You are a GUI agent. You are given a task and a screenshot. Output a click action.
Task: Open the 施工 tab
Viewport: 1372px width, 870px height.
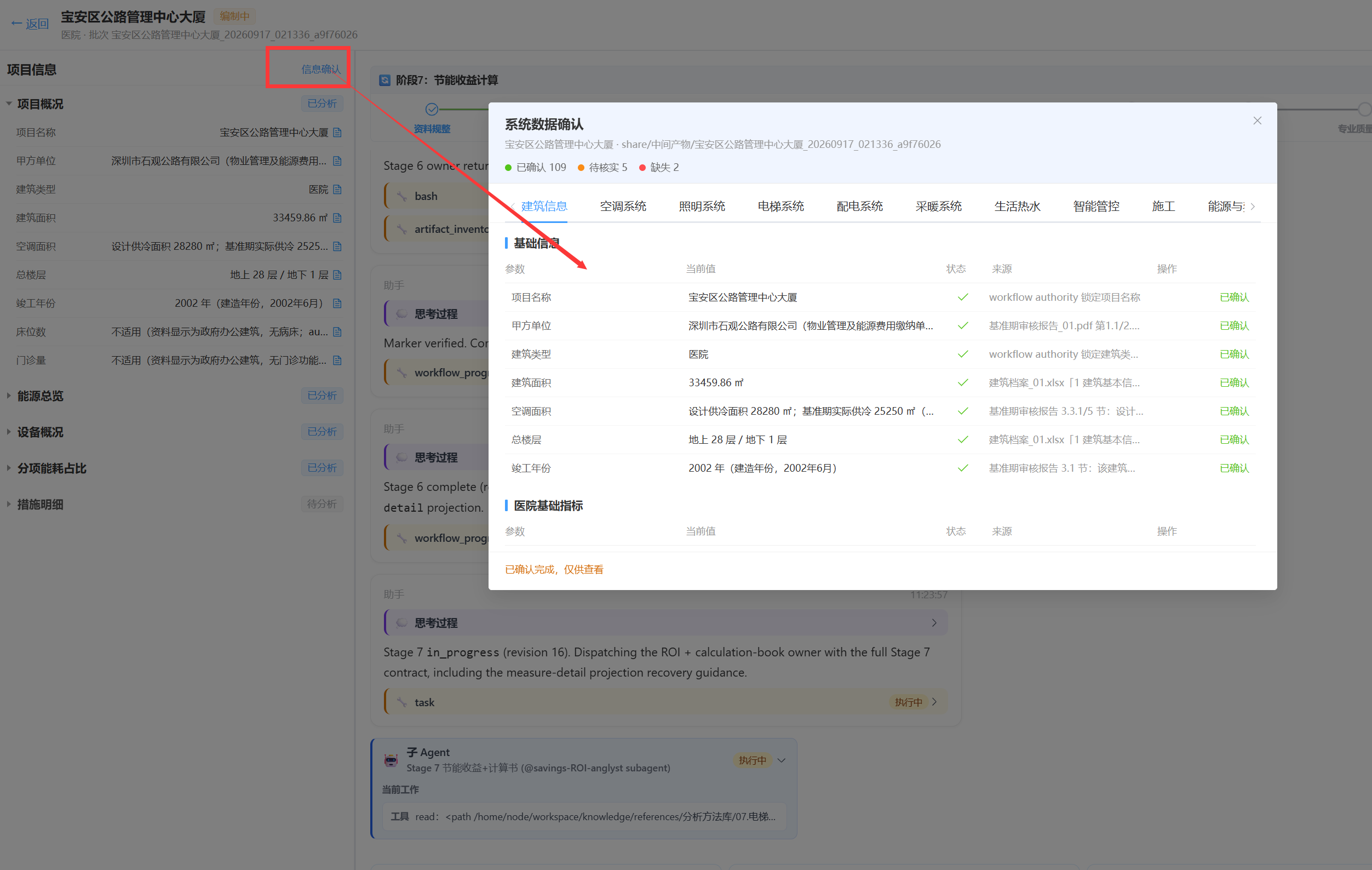1163,206
